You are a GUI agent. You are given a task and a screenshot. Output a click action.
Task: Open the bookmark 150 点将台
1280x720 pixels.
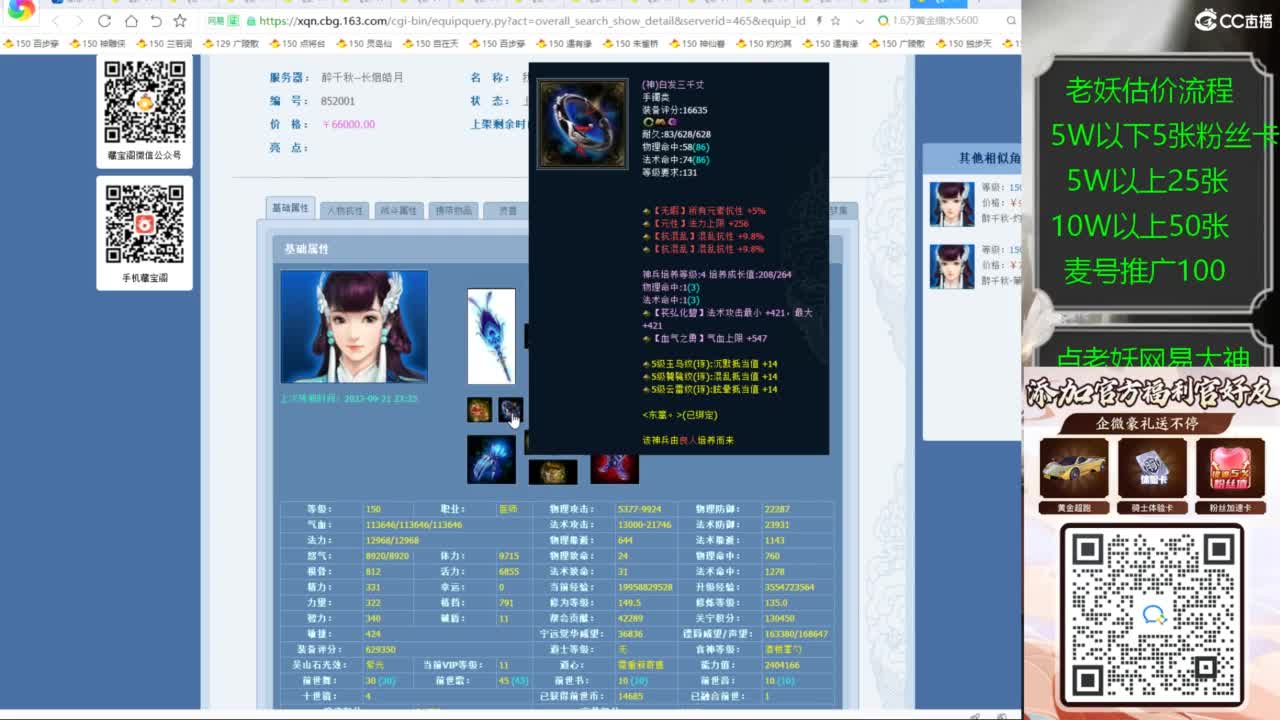(298, 43)
